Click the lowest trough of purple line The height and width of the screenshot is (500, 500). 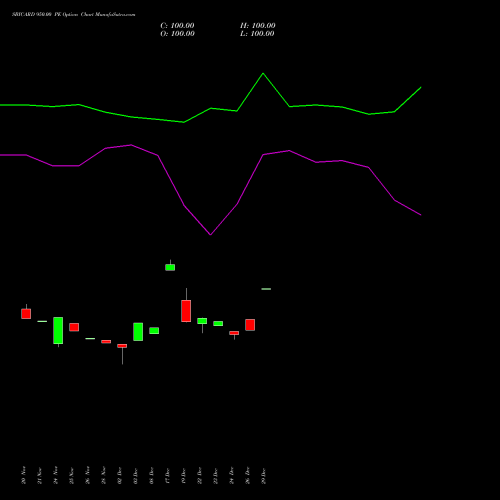pyautogui.click(x=210, y=235)
